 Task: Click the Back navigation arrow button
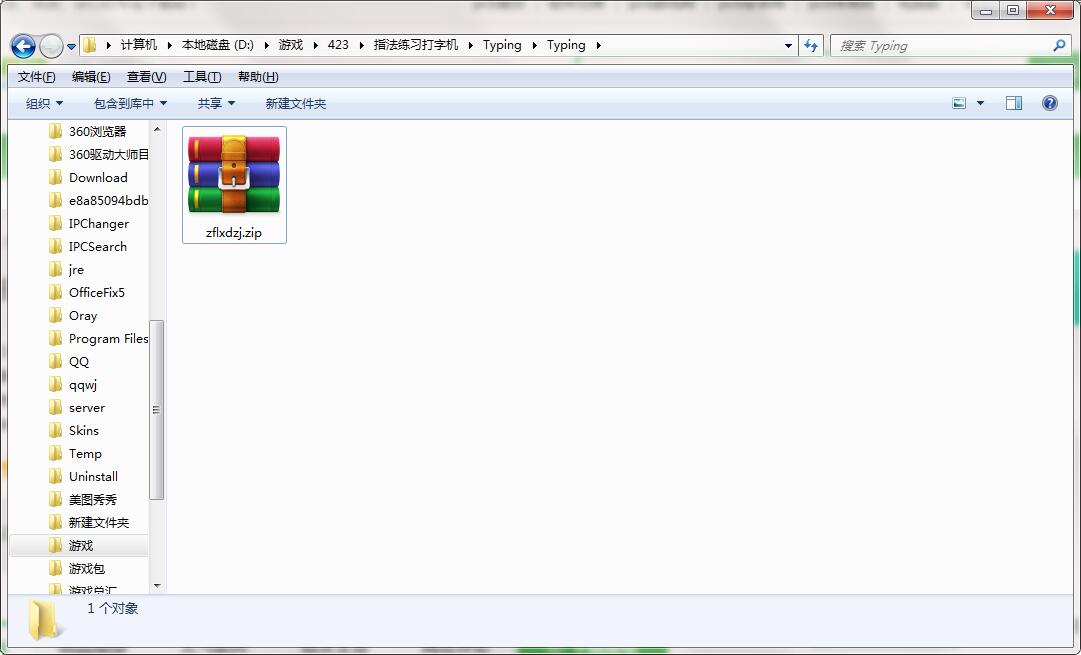[x=23, y=46]
